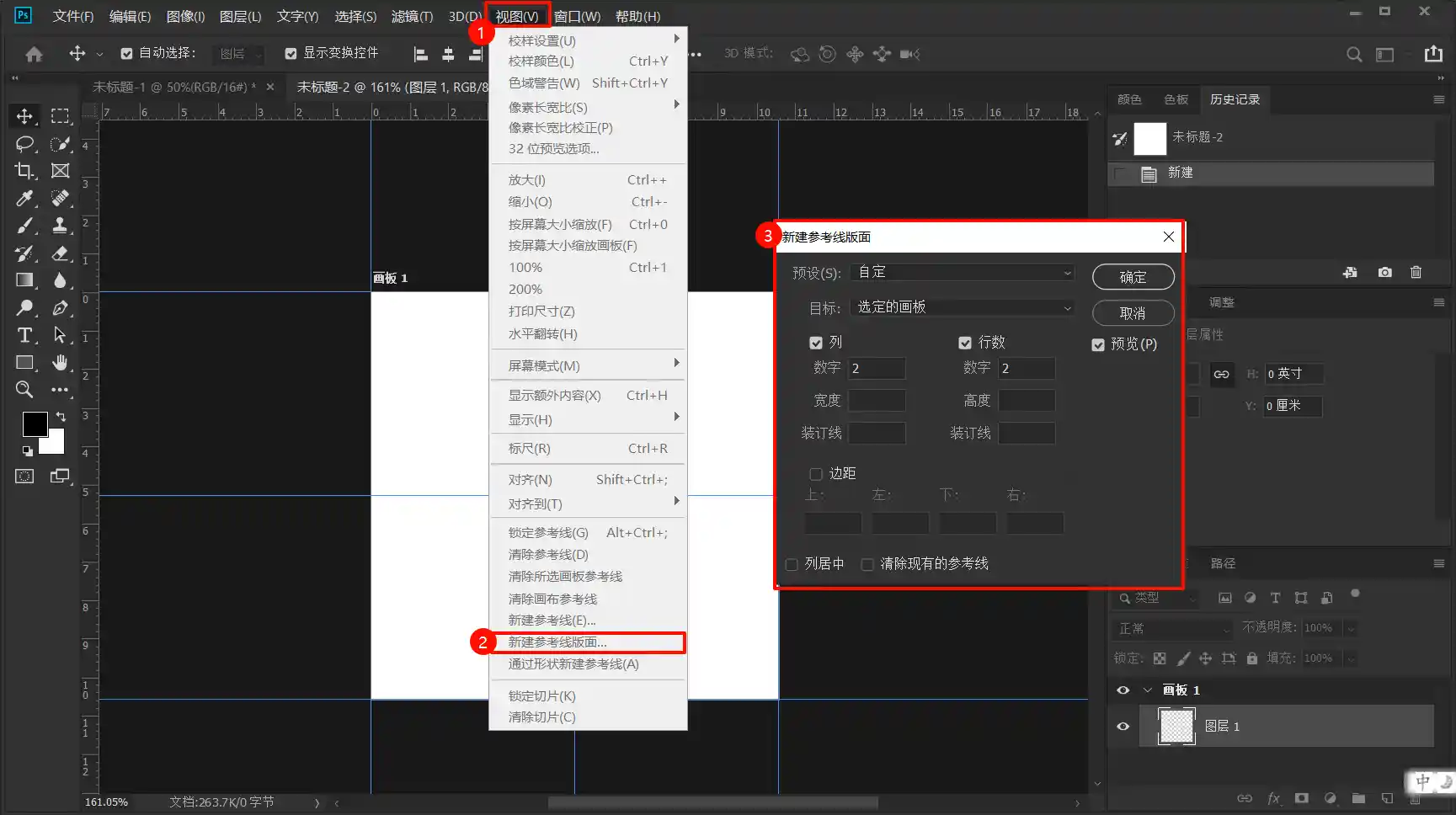Viewport: 1456px width, 815px height.
Task: Select the Pen tool
Action: tap(60, 308)
